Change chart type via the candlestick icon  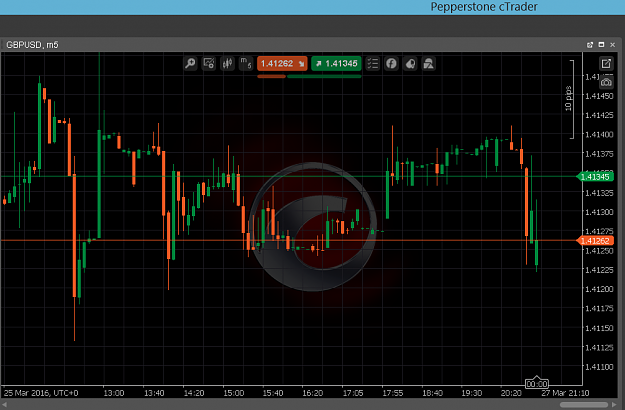pyautogui.click(x=228, y=63)
